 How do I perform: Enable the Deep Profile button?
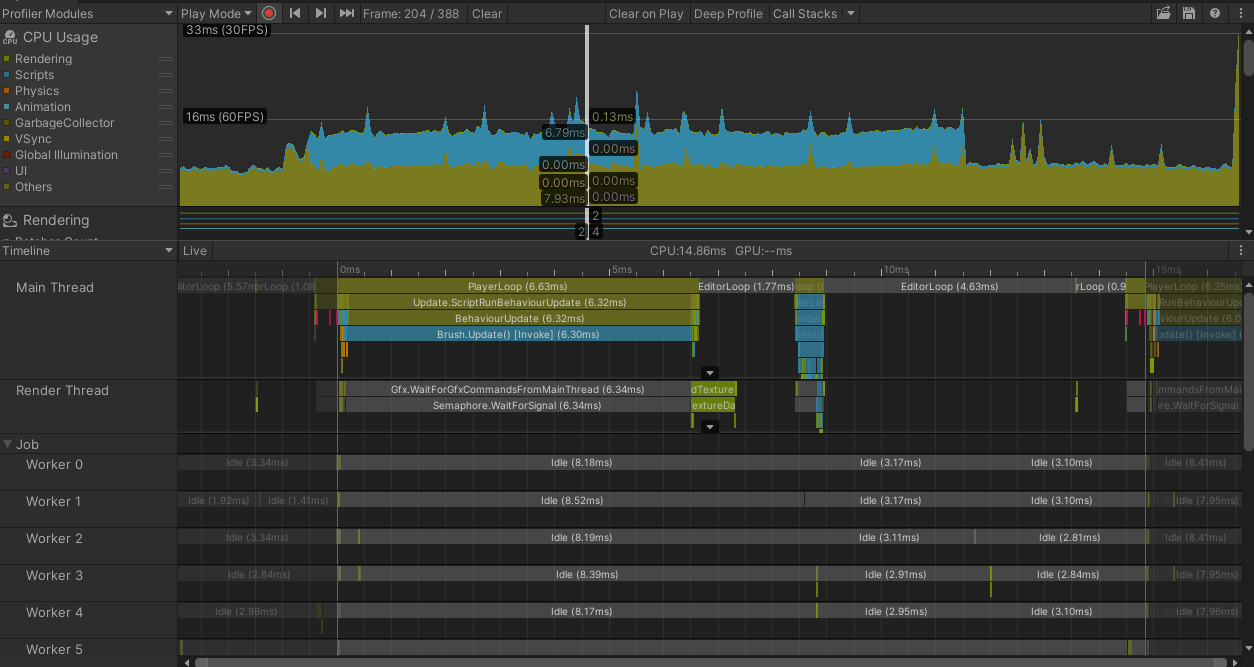coord(728,13)
